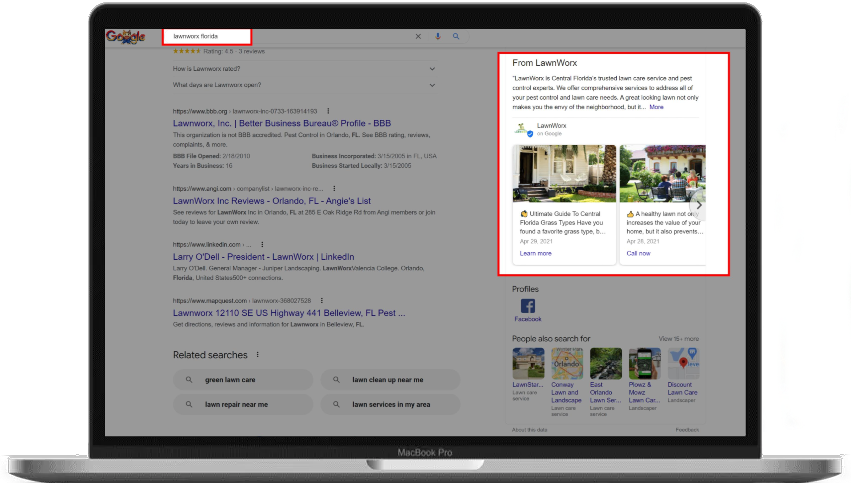Click the mapquest.com URL above the Belleview result

click(x=242, y=301)
